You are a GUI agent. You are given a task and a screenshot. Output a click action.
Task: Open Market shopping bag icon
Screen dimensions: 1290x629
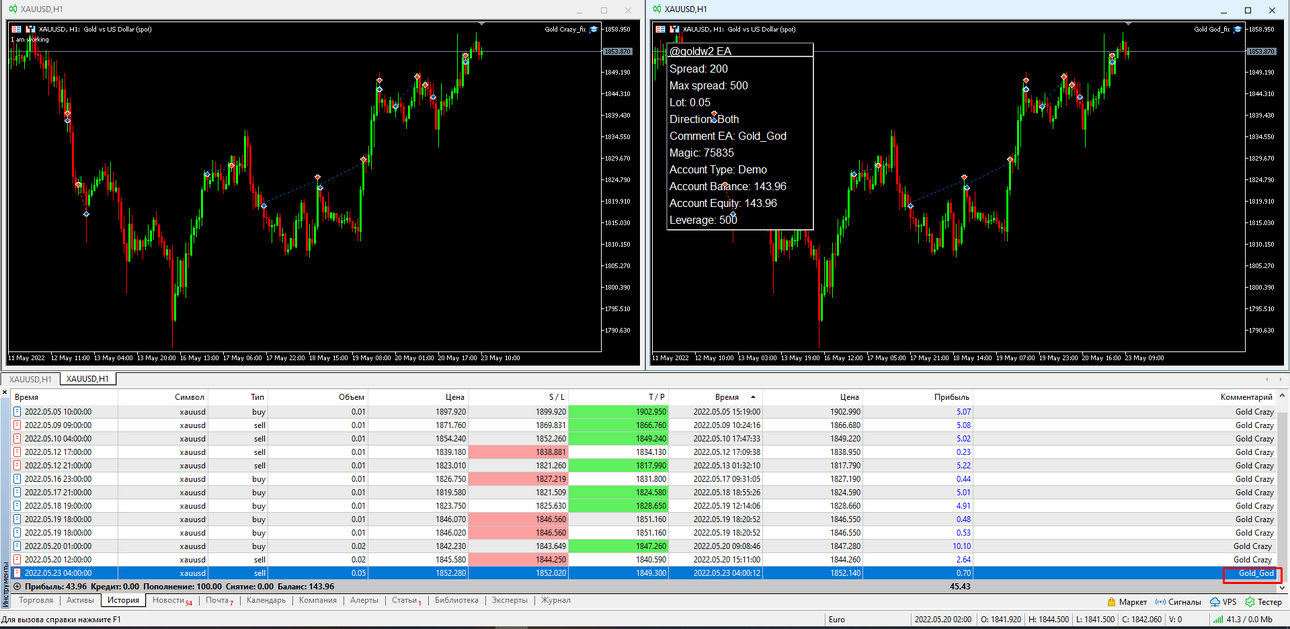pos(1111,602)
